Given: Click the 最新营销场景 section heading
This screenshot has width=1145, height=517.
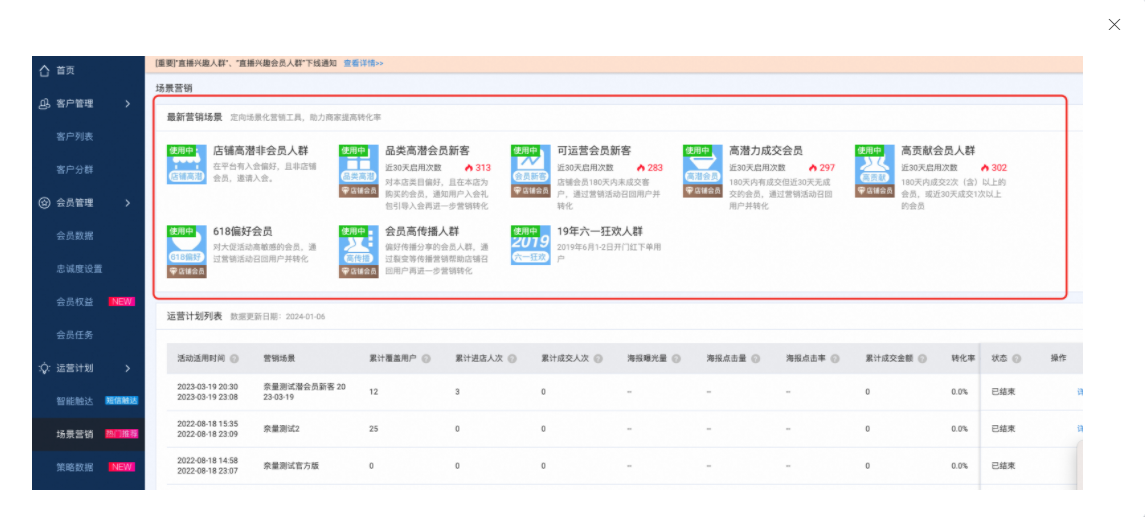Looking at the screenshot, I should (x=194, y=117).
